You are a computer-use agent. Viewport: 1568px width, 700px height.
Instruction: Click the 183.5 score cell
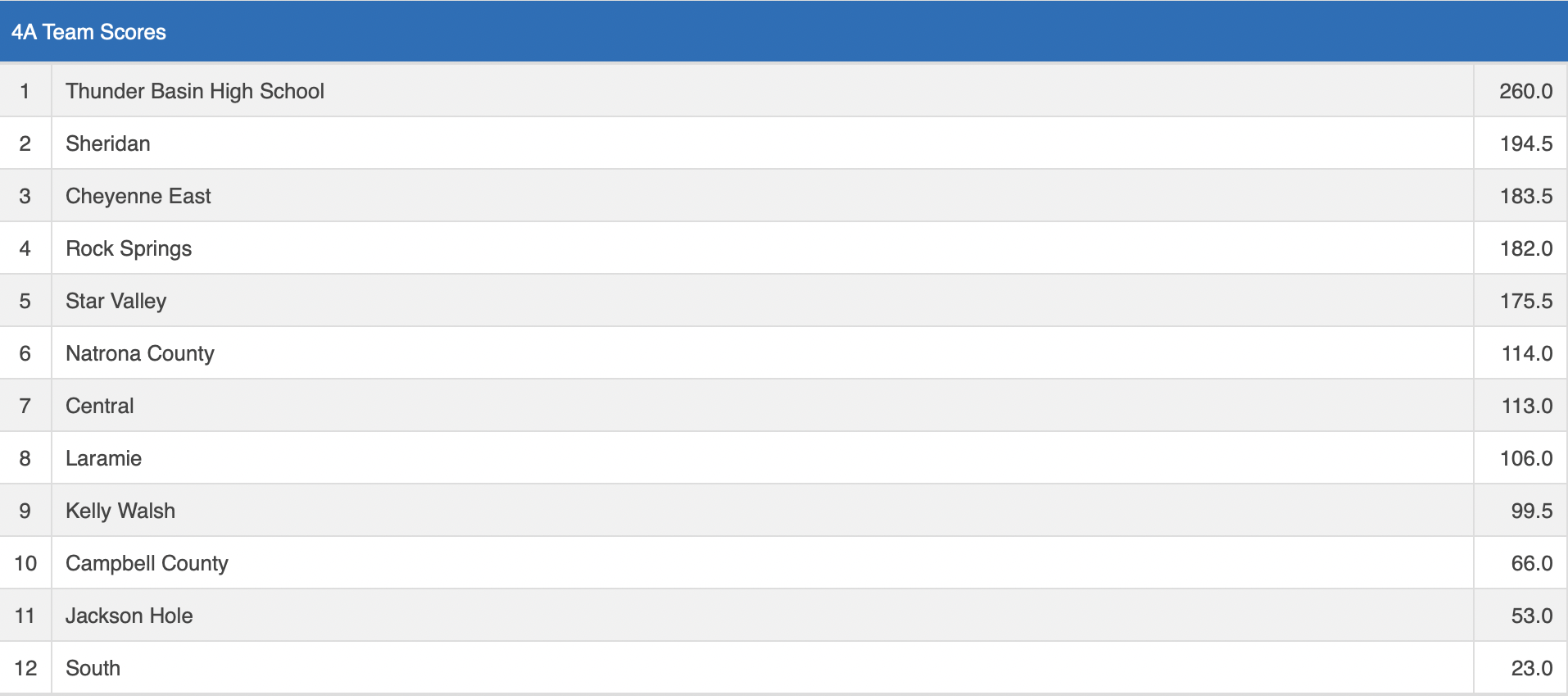tap(1525, 196)
